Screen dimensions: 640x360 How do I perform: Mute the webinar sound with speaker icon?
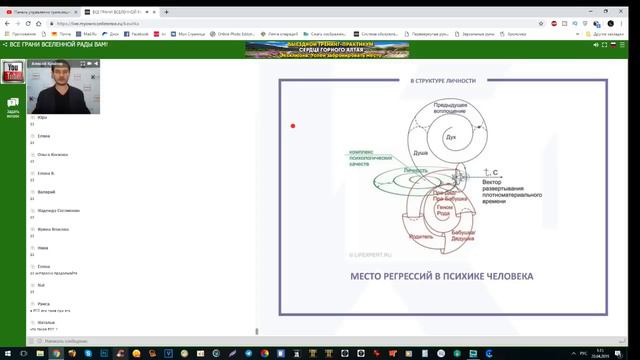click(596, 45)
